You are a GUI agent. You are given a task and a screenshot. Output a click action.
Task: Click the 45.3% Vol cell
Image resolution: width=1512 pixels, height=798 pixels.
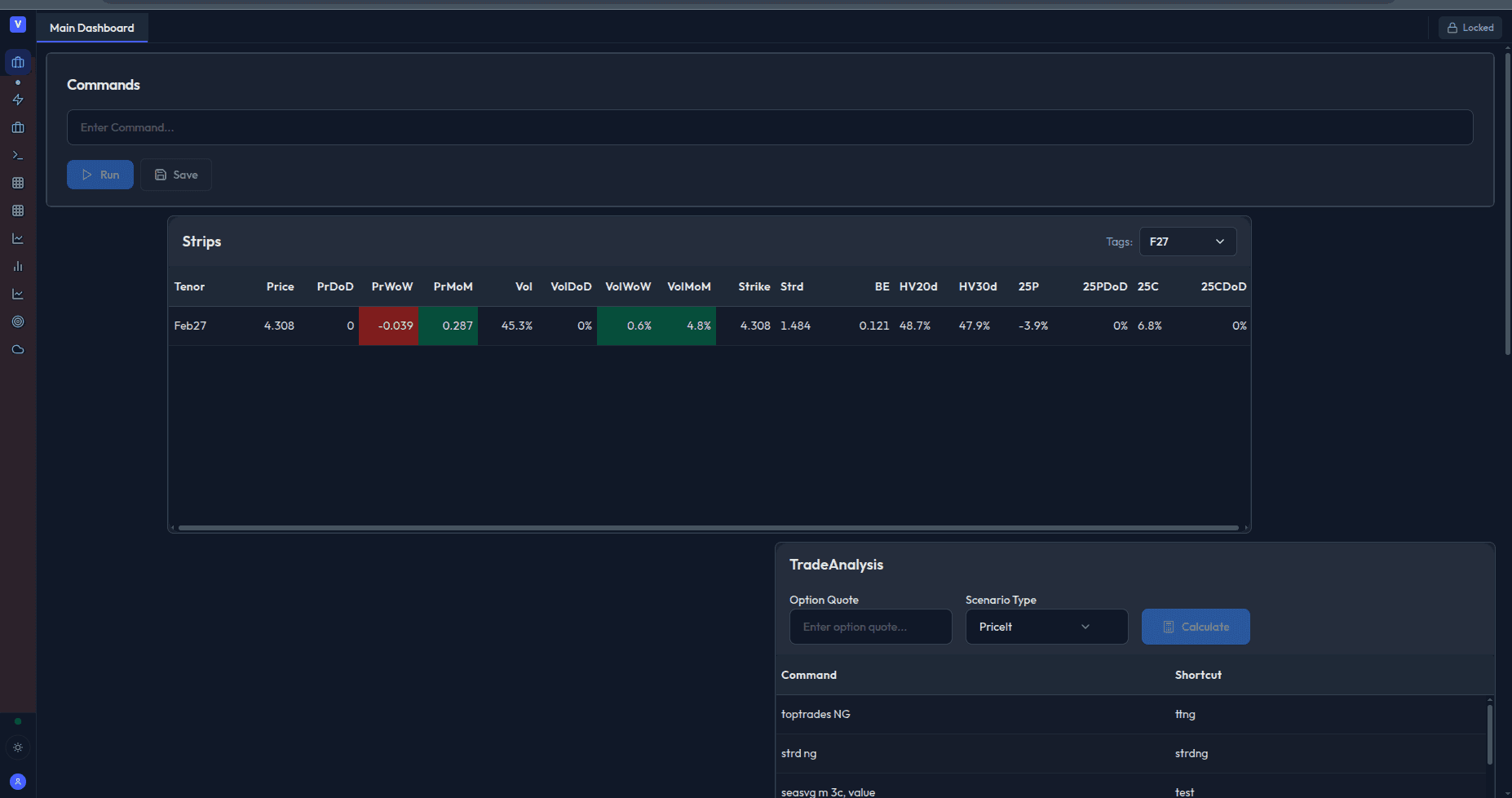coord(517,326)
